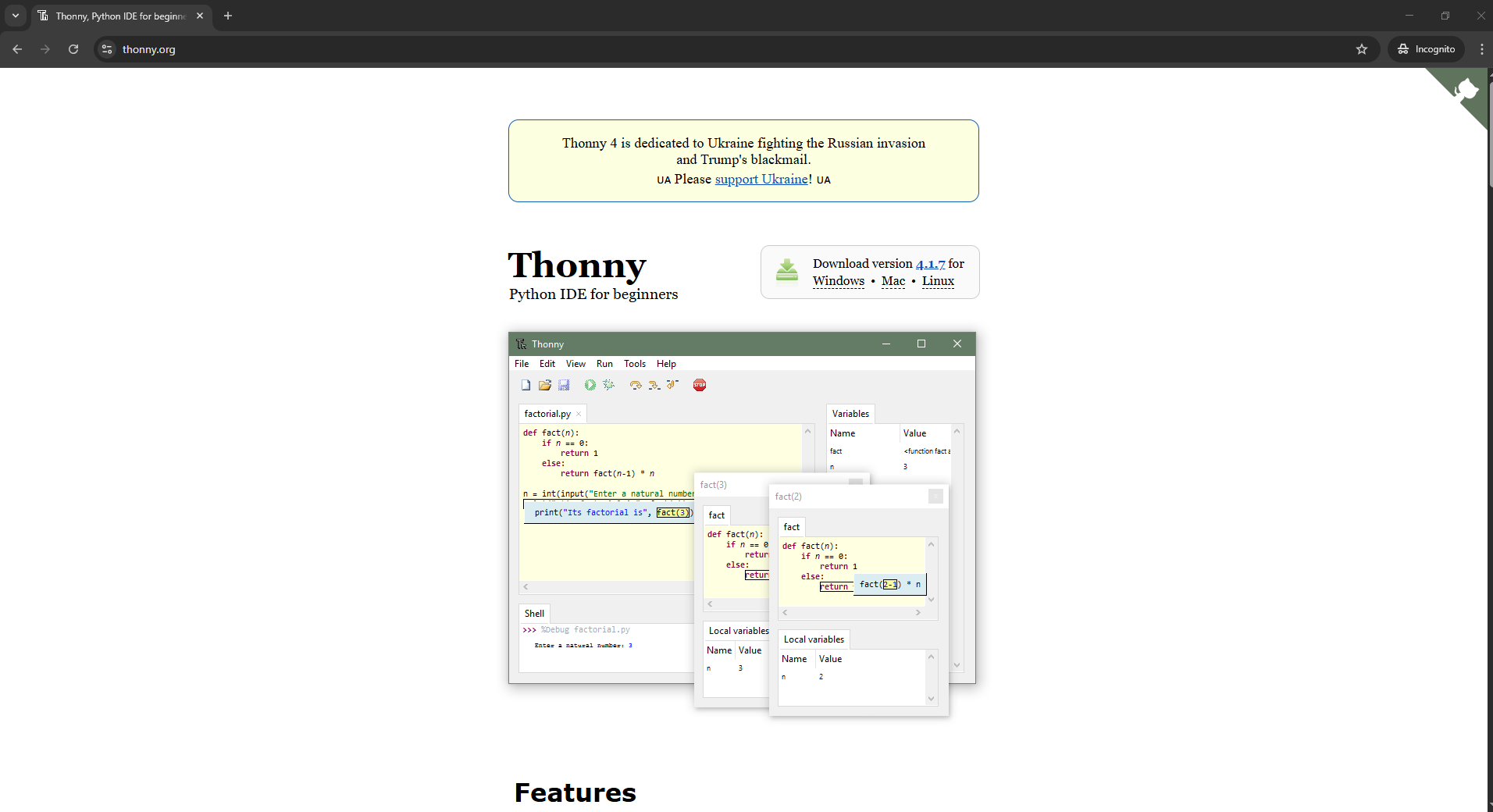Click the main editor horizontal scrollbar left arrow
Screen dimensions: 1493x812
point(526,587)
